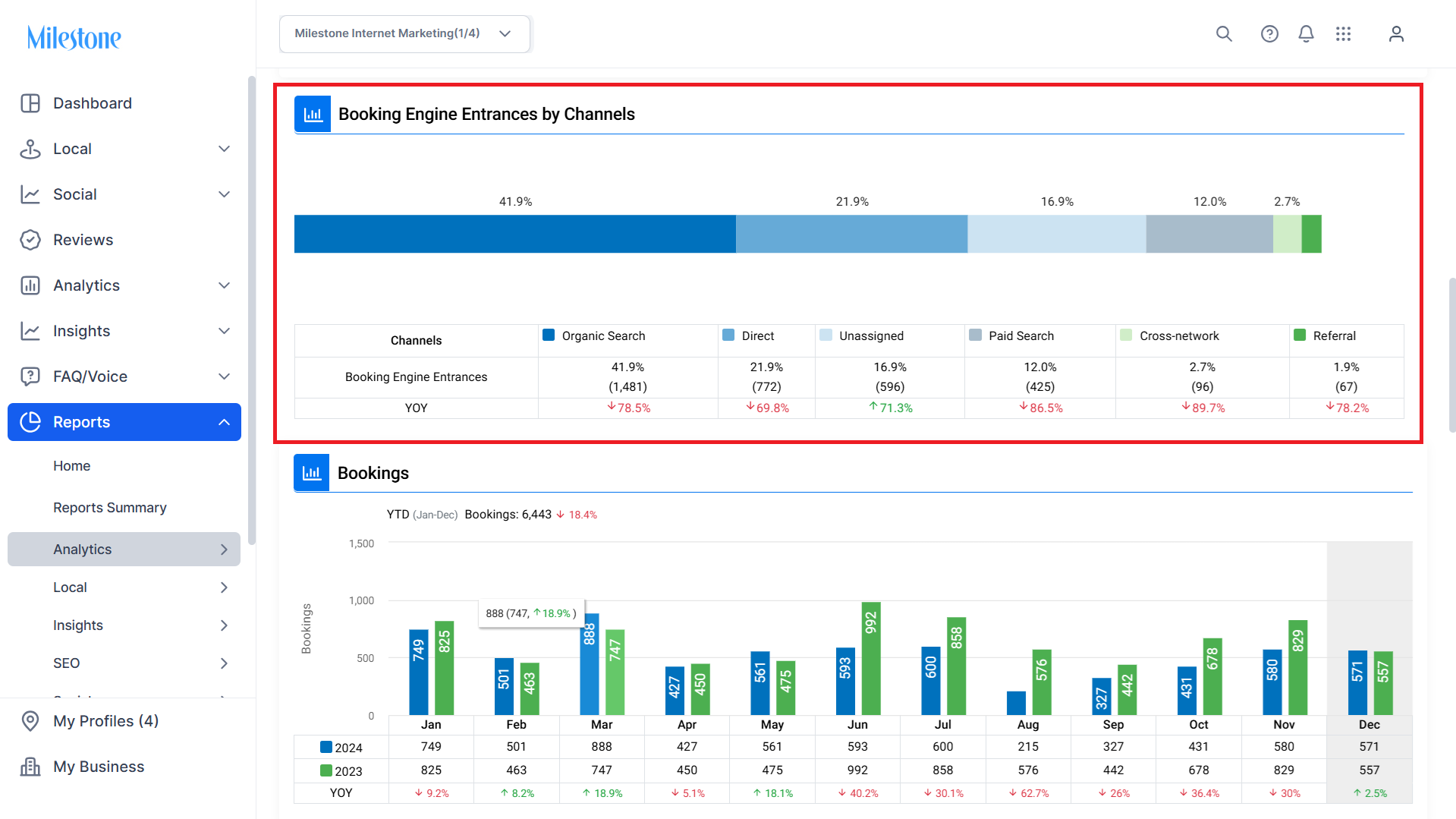
Task: Open notifications bell icon
Action: point(1306,34)
